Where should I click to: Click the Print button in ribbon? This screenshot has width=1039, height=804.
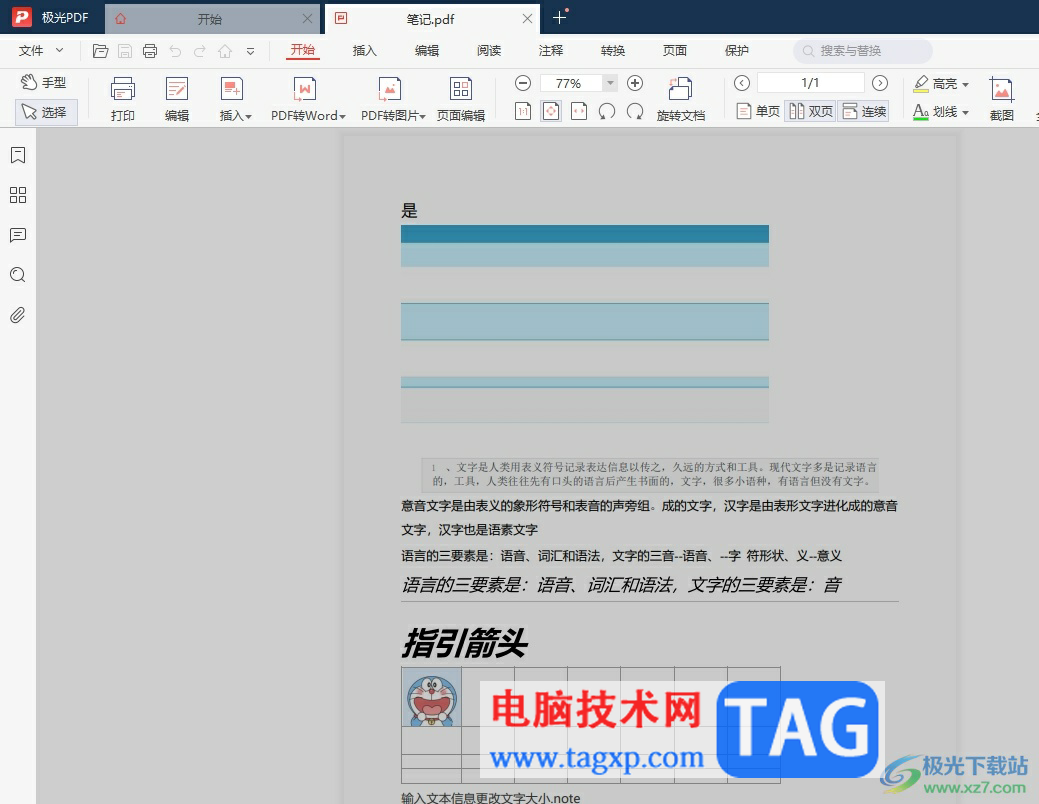pyautogui.click(x=123, y=99)
